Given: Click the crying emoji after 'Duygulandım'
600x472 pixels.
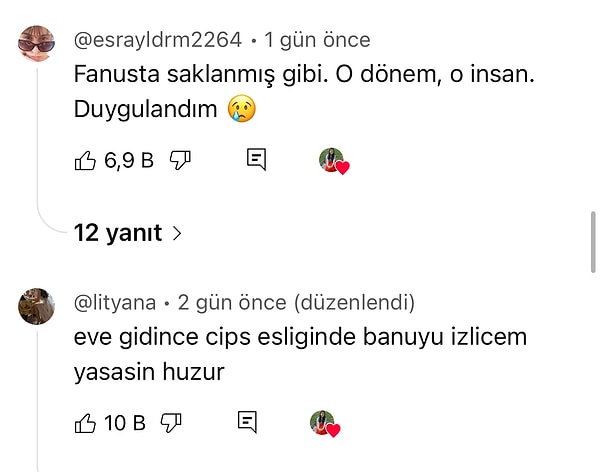Looking at the screenshot, I should 240,110.
